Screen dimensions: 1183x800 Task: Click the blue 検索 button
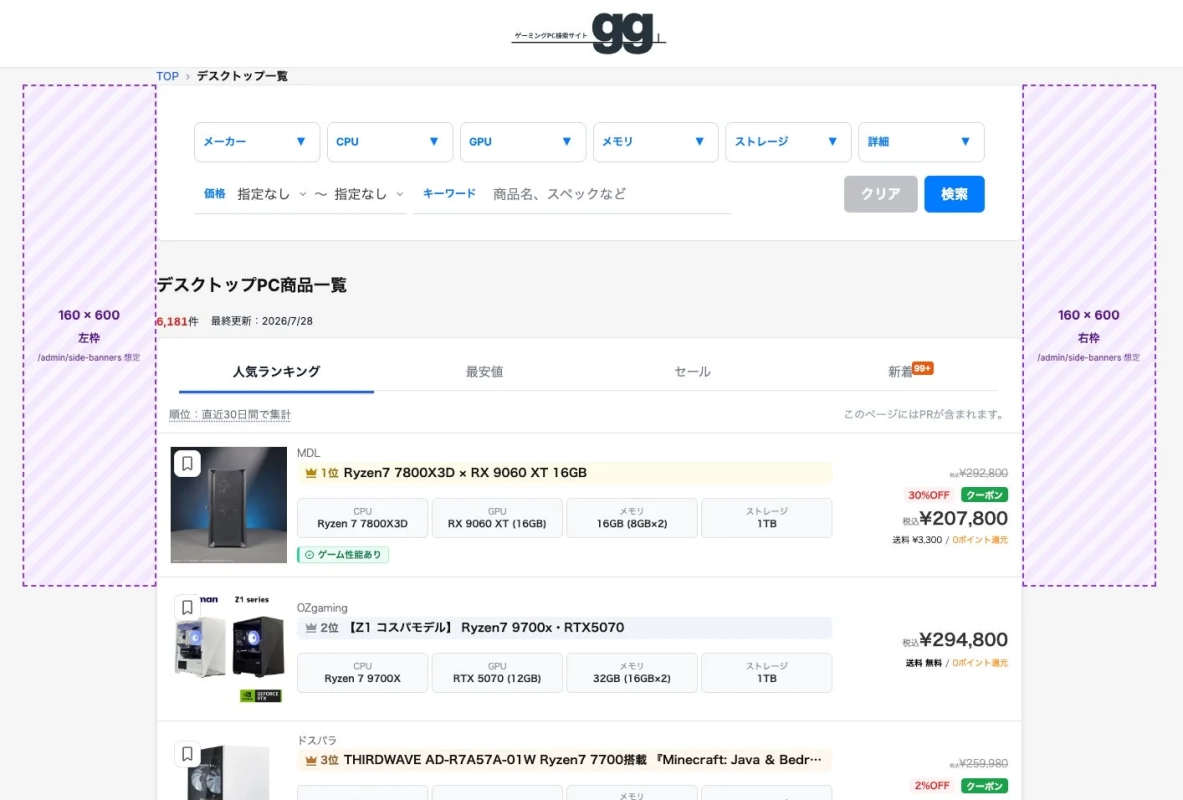954,194
